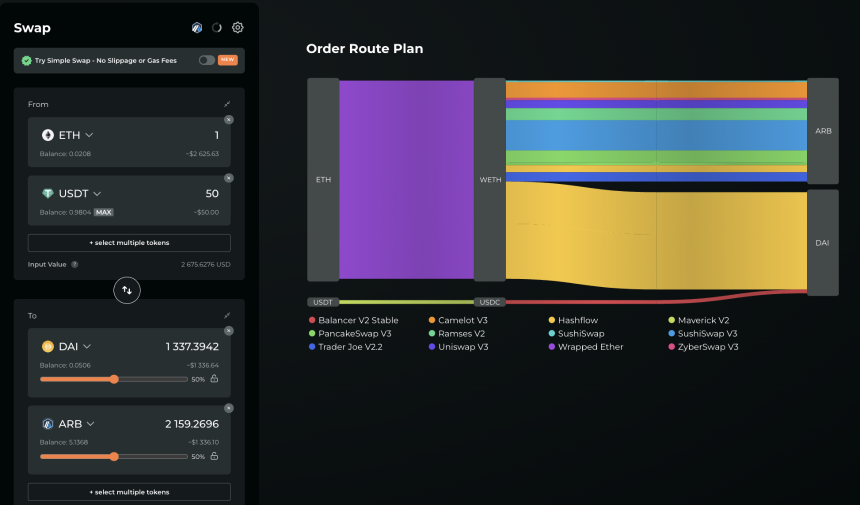Image resolution: width=860 pixels, height=505 pixels.
Task: Click the SushiSwap V3 legend label
Action: click(x=708, y=333)
